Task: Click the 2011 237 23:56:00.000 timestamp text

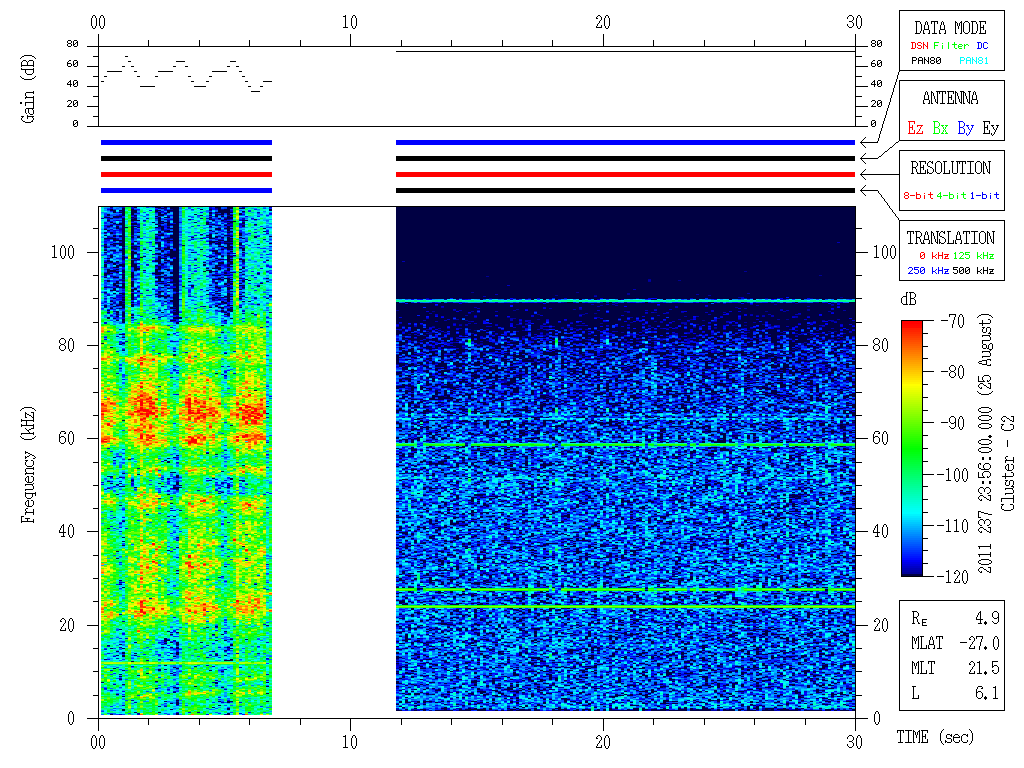Action: (985, 490)
